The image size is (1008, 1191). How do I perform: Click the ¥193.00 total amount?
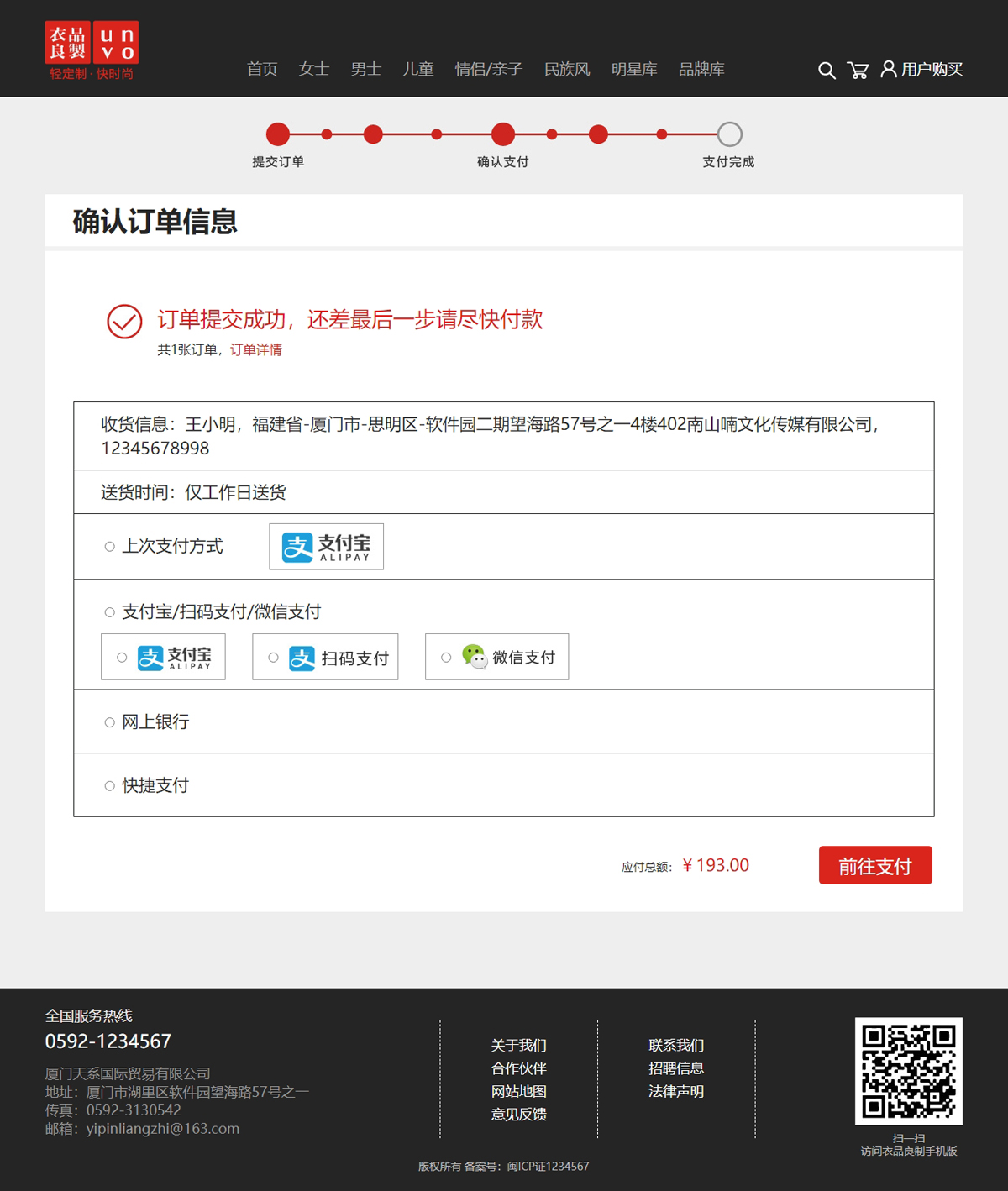point(716,865)
